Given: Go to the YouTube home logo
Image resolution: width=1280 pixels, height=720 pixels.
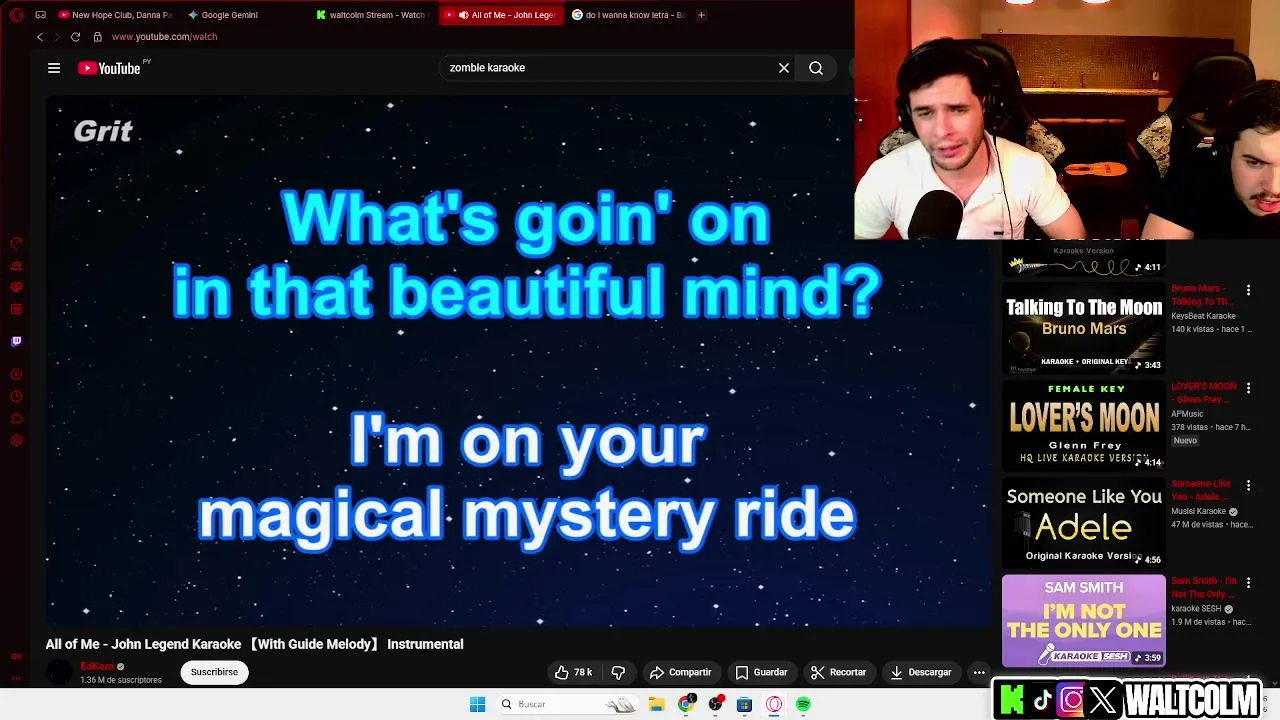Looking at the screenshot, I should coord(109,68).
